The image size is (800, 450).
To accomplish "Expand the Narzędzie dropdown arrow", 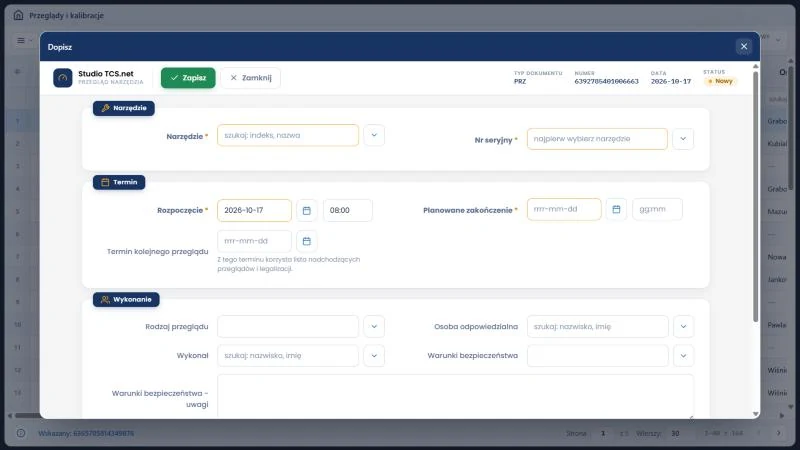I will click(x=374, y=135).
